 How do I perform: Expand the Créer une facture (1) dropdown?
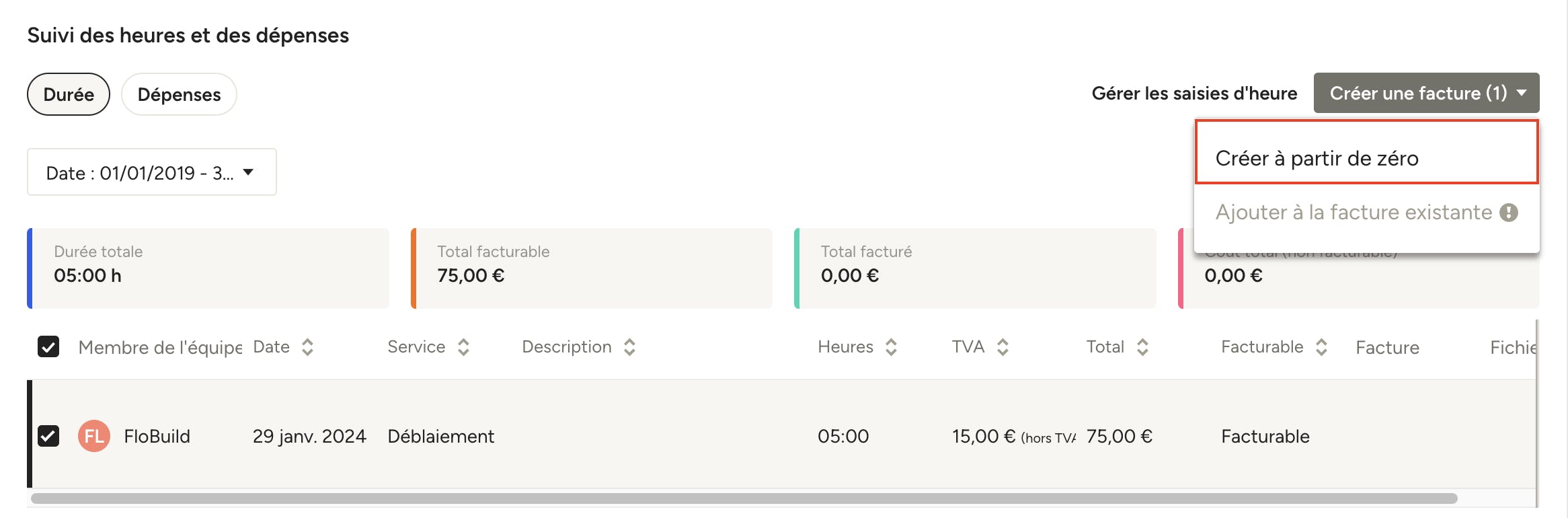tap(1426, 93)
